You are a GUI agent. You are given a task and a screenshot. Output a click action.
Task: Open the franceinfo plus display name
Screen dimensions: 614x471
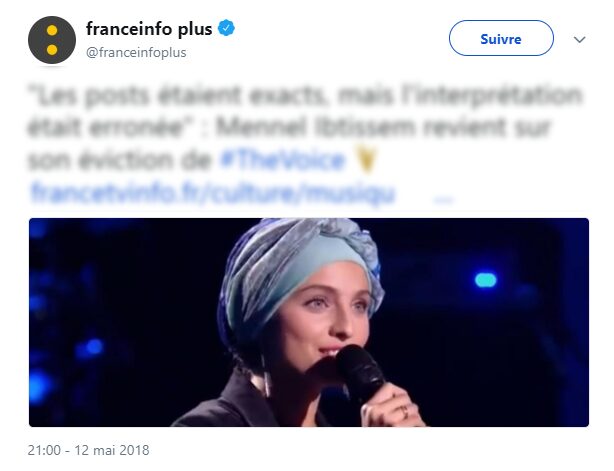pyautogui.click(x=149, y=29)
